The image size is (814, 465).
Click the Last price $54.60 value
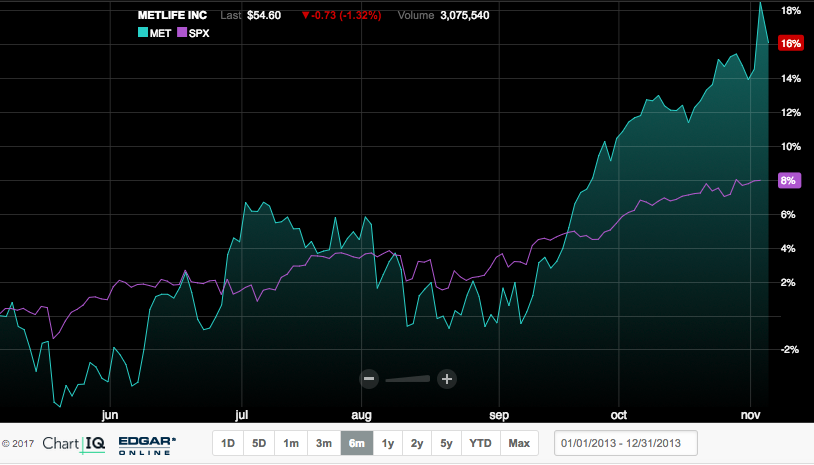[264, 15]
